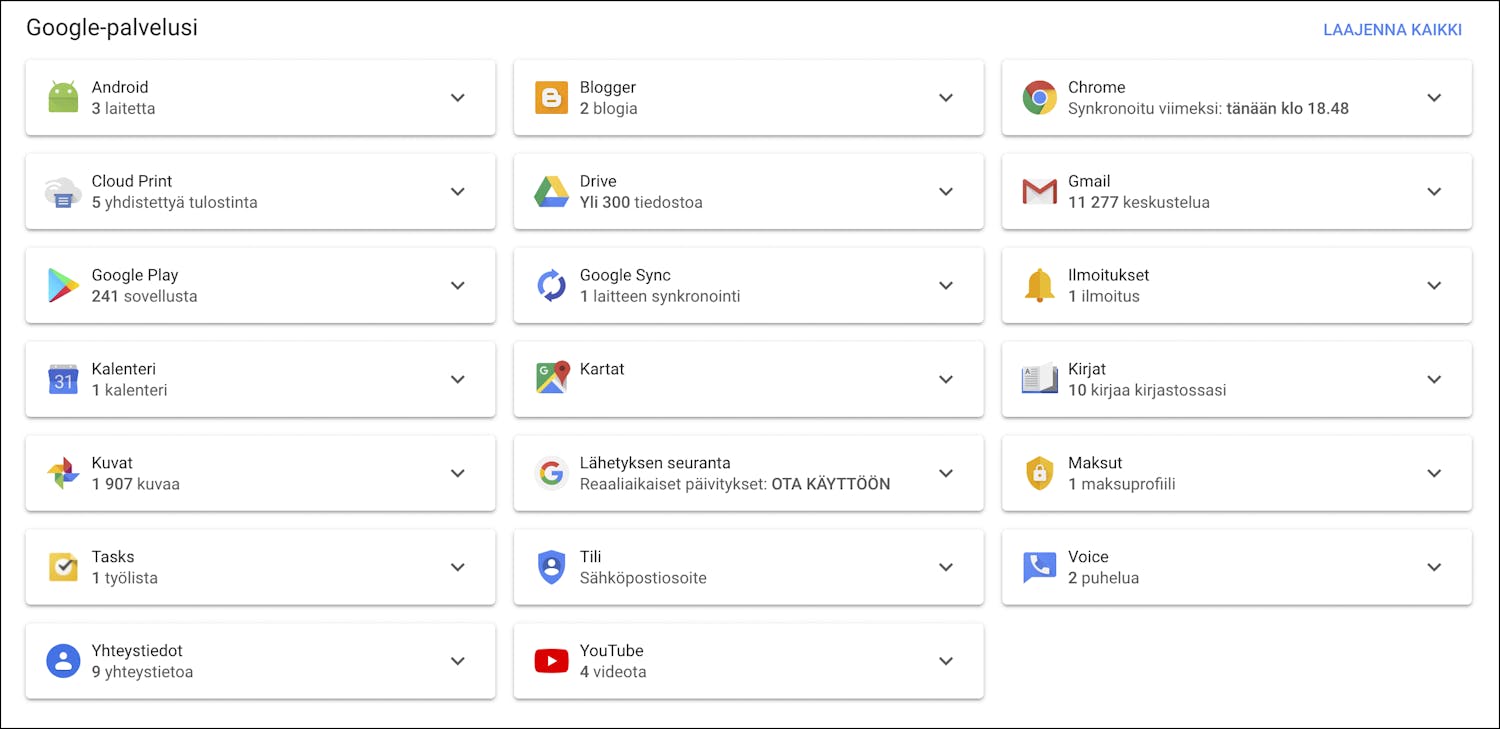The height and width of the screenshot is (729, 1500).
Task: Click the Kirjat book icon
Action: point(1039,379)
